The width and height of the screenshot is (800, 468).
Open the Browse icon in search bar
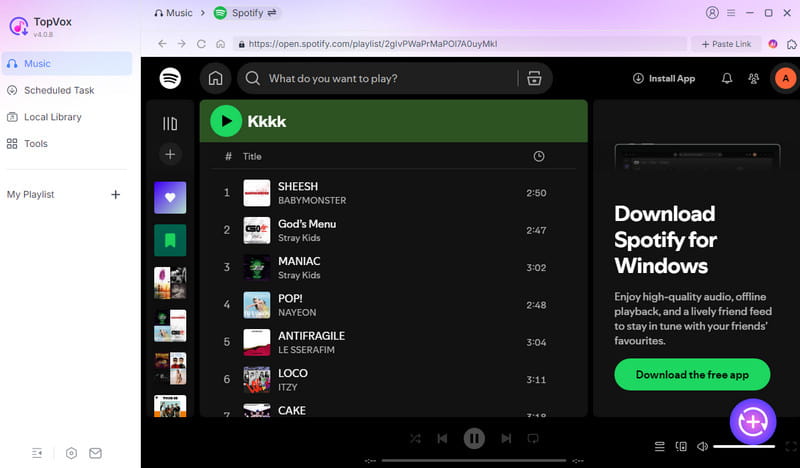pos(534,78)
